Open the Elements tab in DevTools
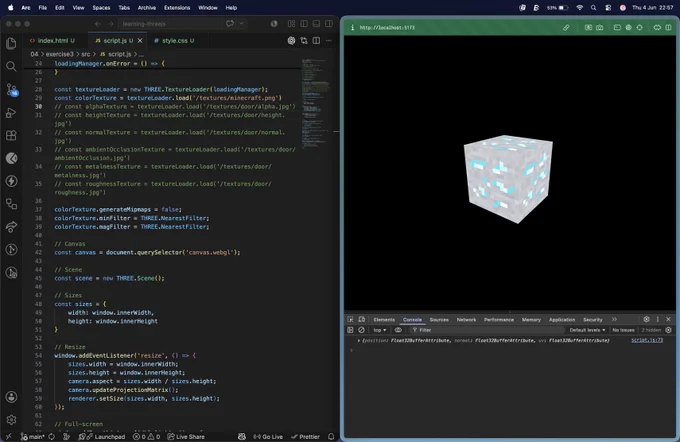 coord(384,320)
